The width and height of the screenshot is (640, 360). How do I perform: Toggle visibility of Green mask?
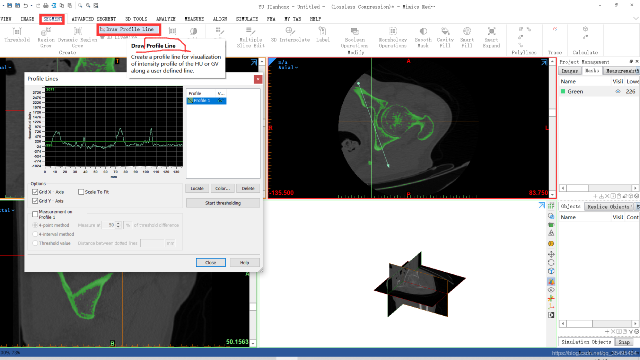pyautogui.click(x=618, y=91)
